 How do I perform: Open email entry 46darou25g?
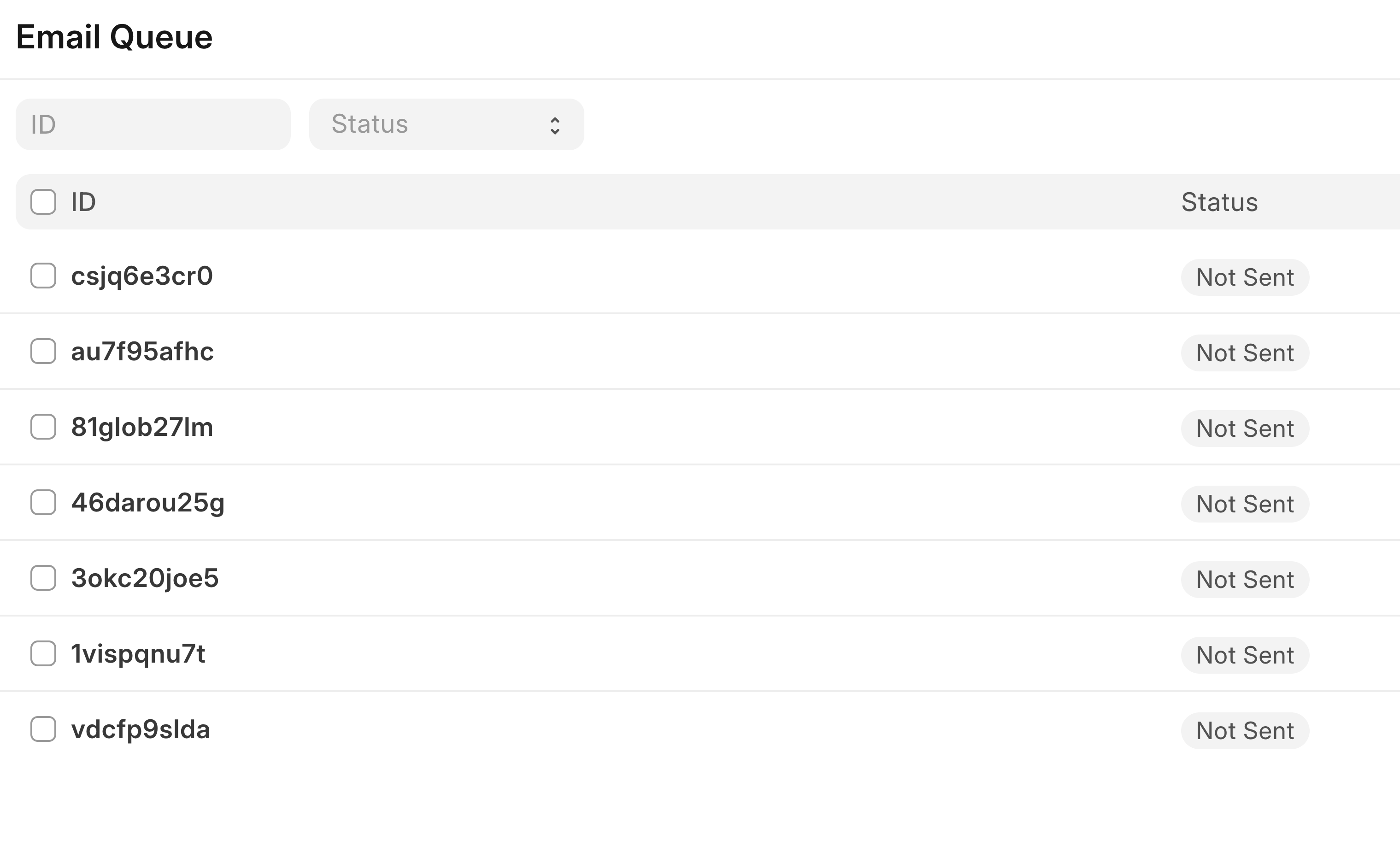(148, 502)
